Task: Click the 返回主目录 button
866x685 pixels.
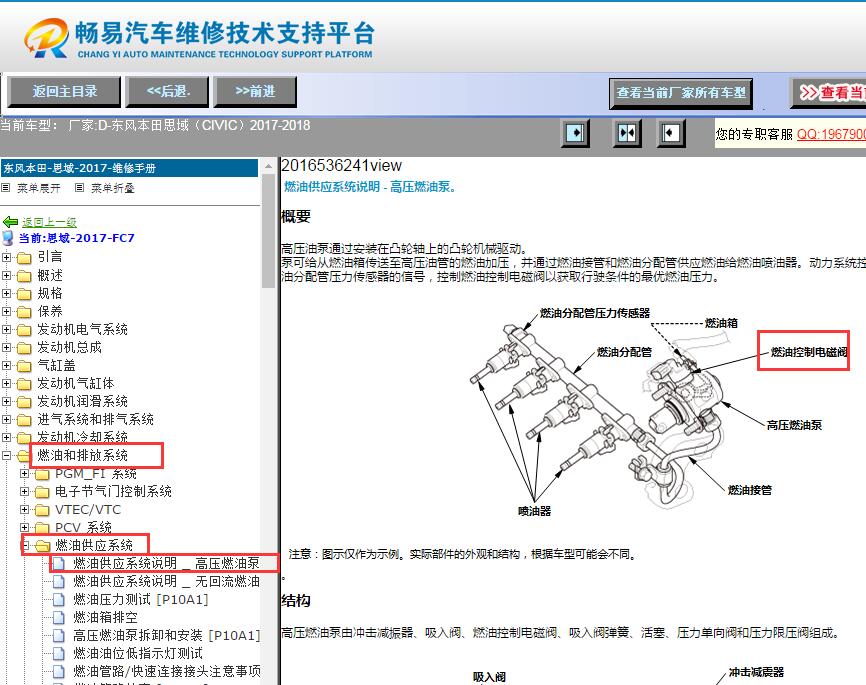Action: click(x=64, y=91)
